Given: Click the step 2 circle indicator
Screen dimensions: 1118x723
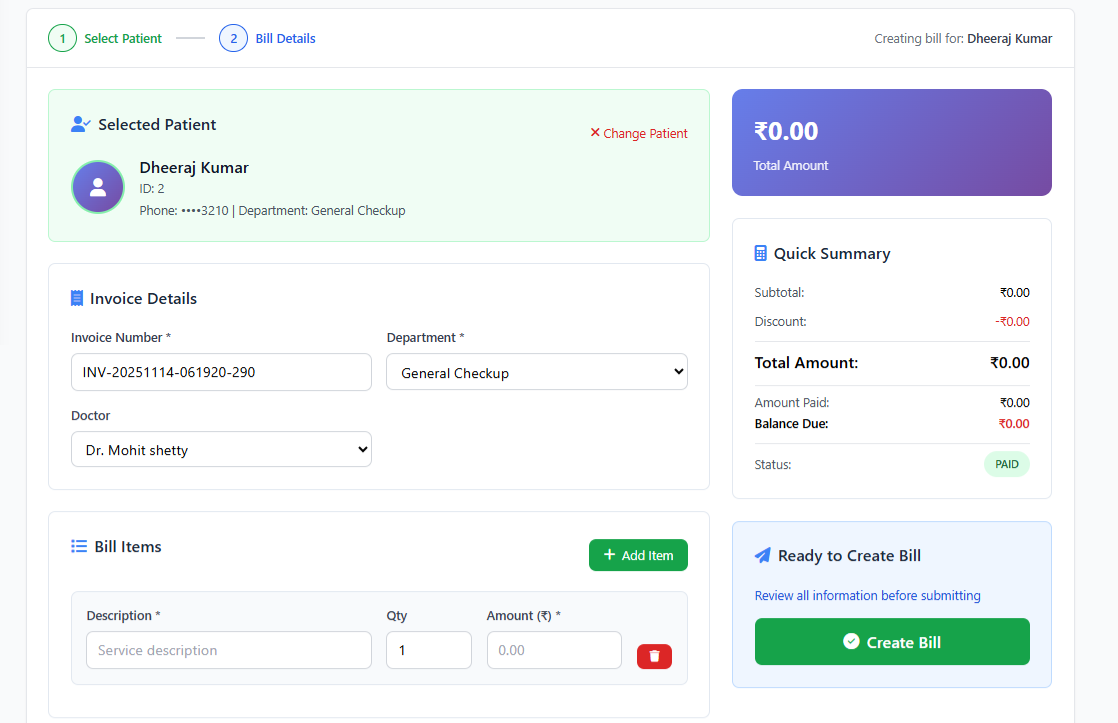Looking at the screenshot, I should 233,39.
